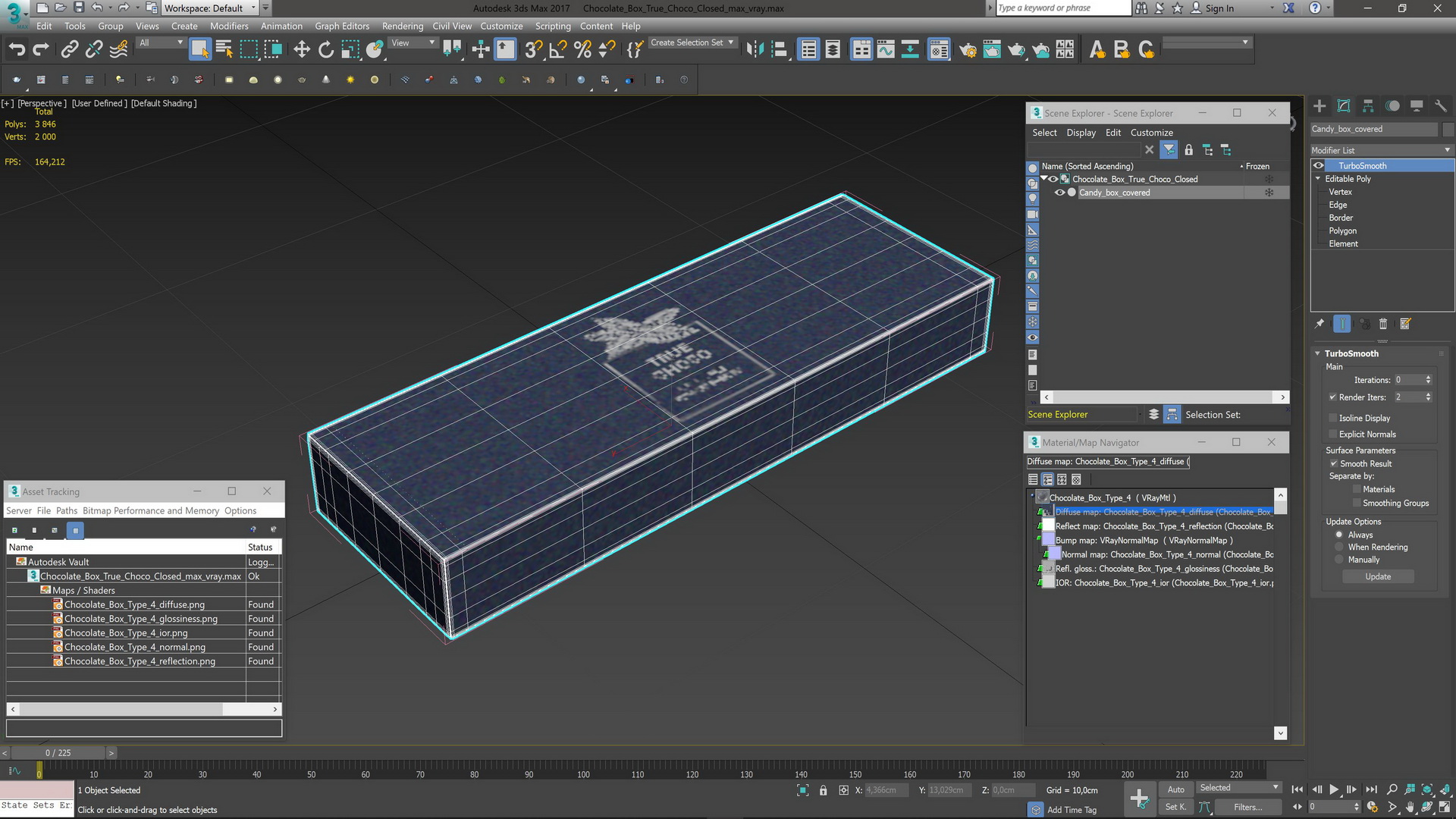Open the Rendering menu
1456x819 pixels.
(402, 26)
